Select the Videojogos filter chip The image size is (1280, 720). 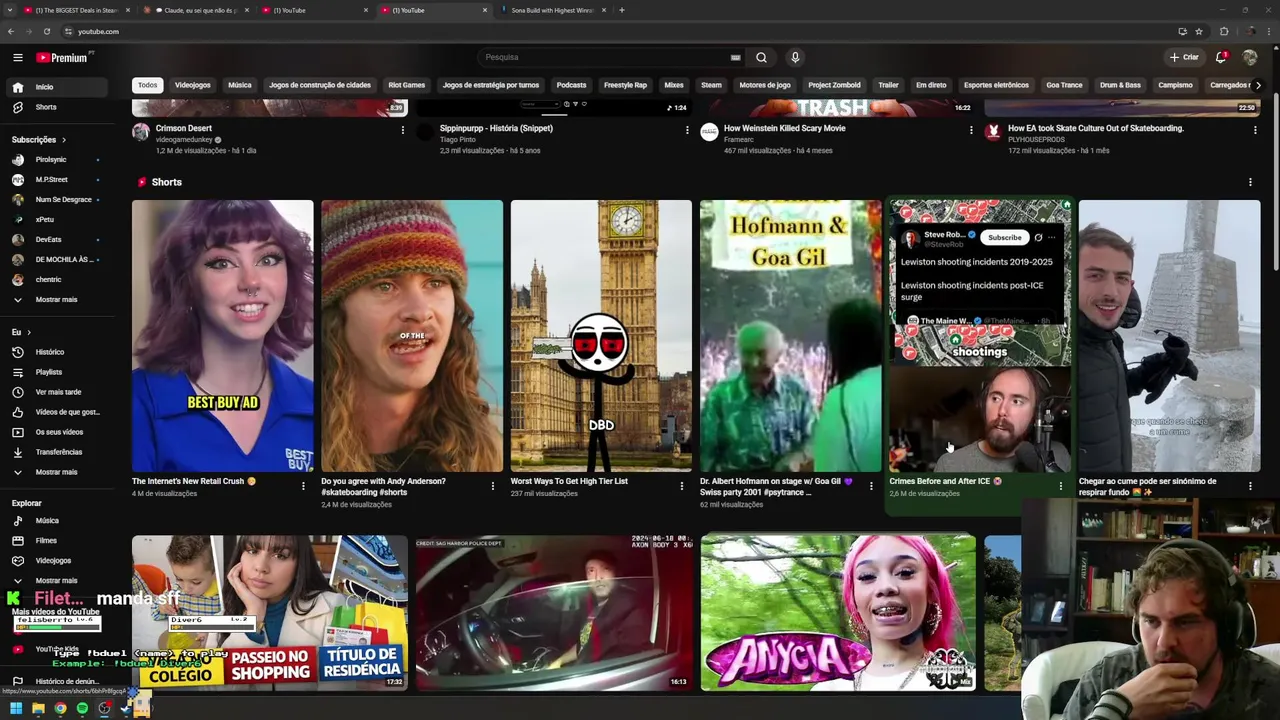193,85
